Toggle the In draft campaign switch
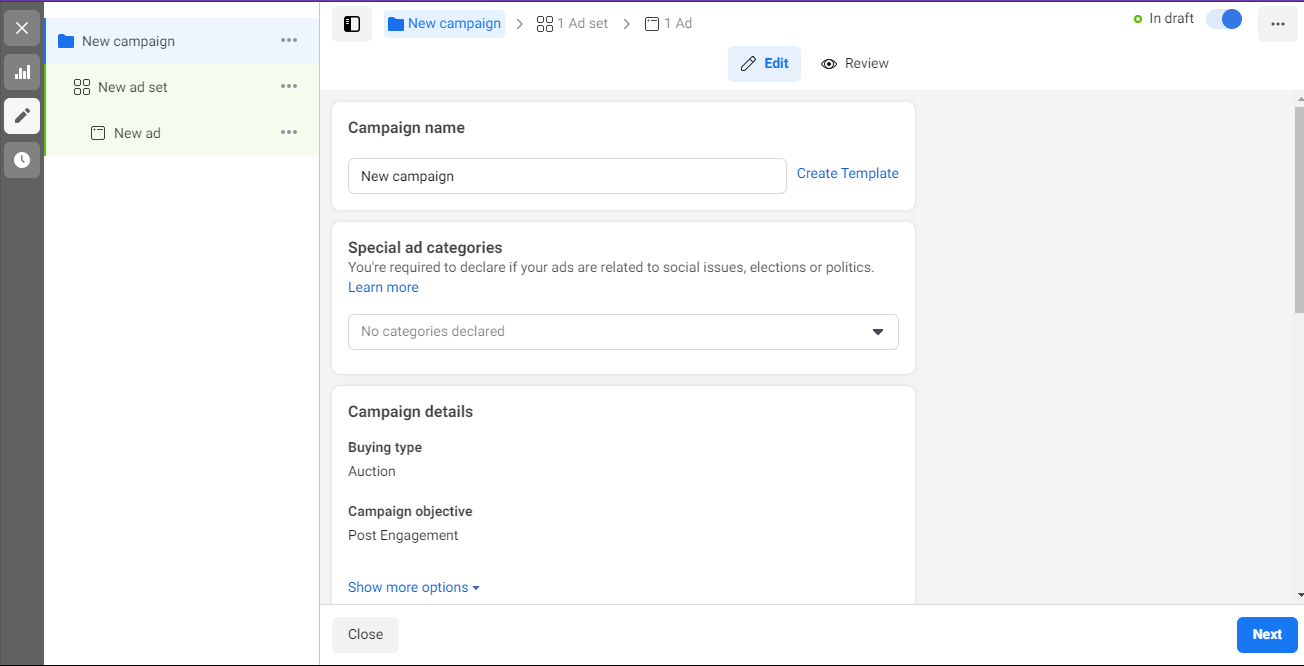The image size is (1304, 666). tap(1224, 19)
